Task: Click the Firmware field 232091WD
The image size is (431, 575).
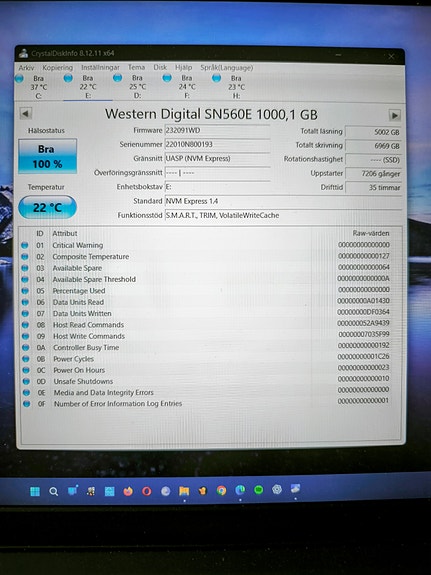Action: tap(217, 131)
